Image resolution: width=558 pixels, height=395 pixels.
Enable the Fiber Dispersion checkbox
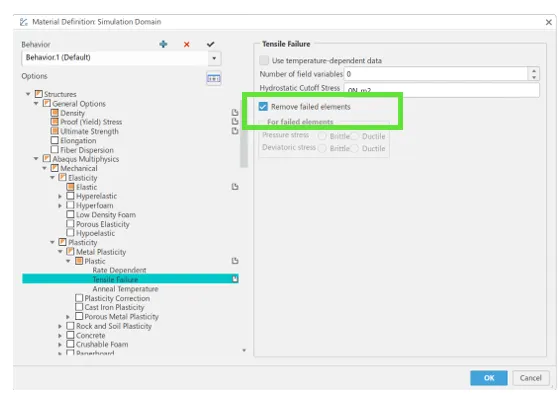click(54, 149)
